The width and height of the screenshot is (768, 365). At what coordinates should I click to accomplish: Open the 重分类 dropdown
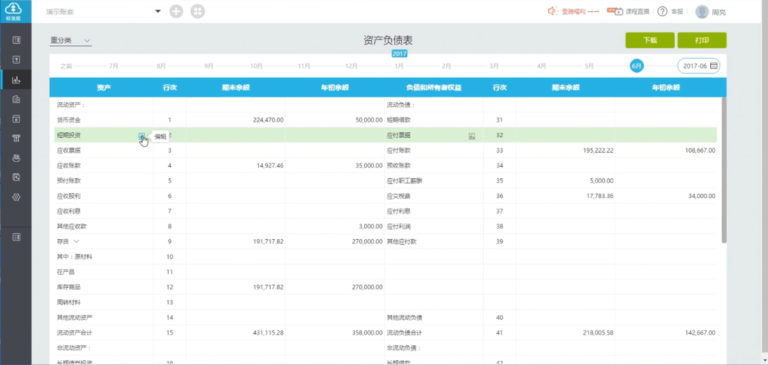[x=71, y=41]
